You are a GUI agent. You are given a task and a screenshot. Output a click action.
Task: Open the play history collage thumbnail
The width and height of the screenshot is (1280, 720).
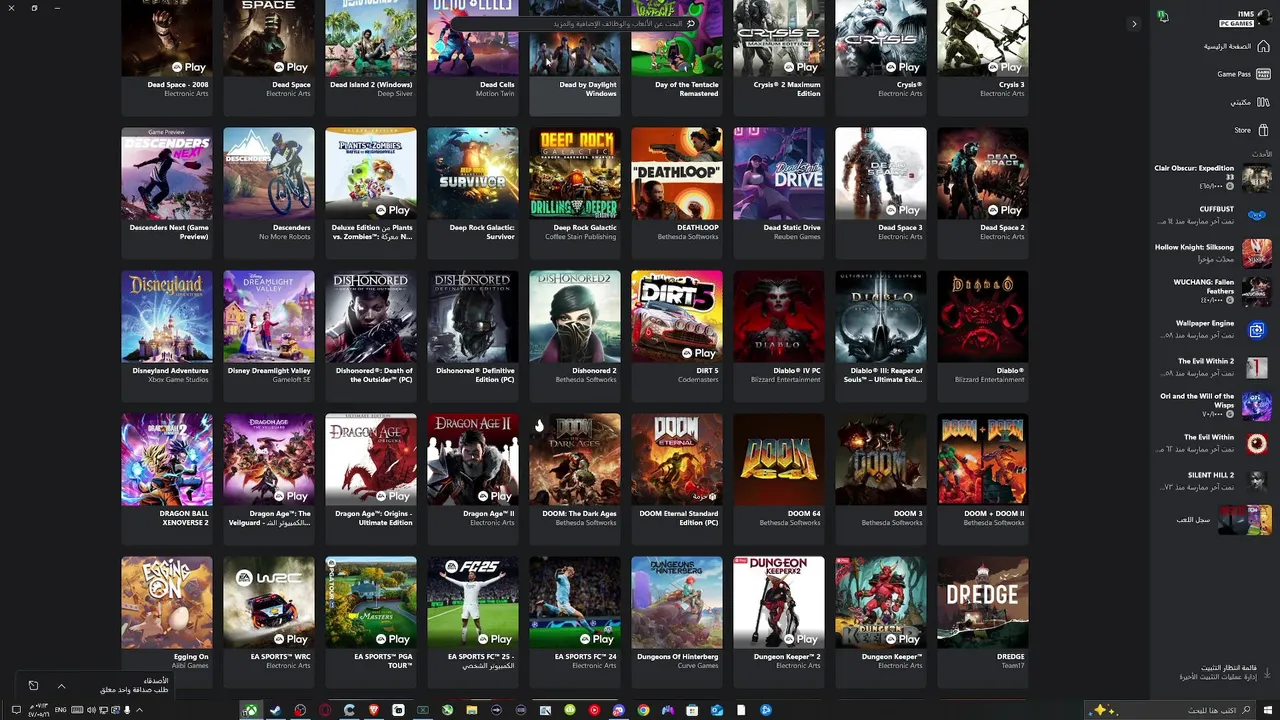pyautogui.click(x=1245, y=520)
